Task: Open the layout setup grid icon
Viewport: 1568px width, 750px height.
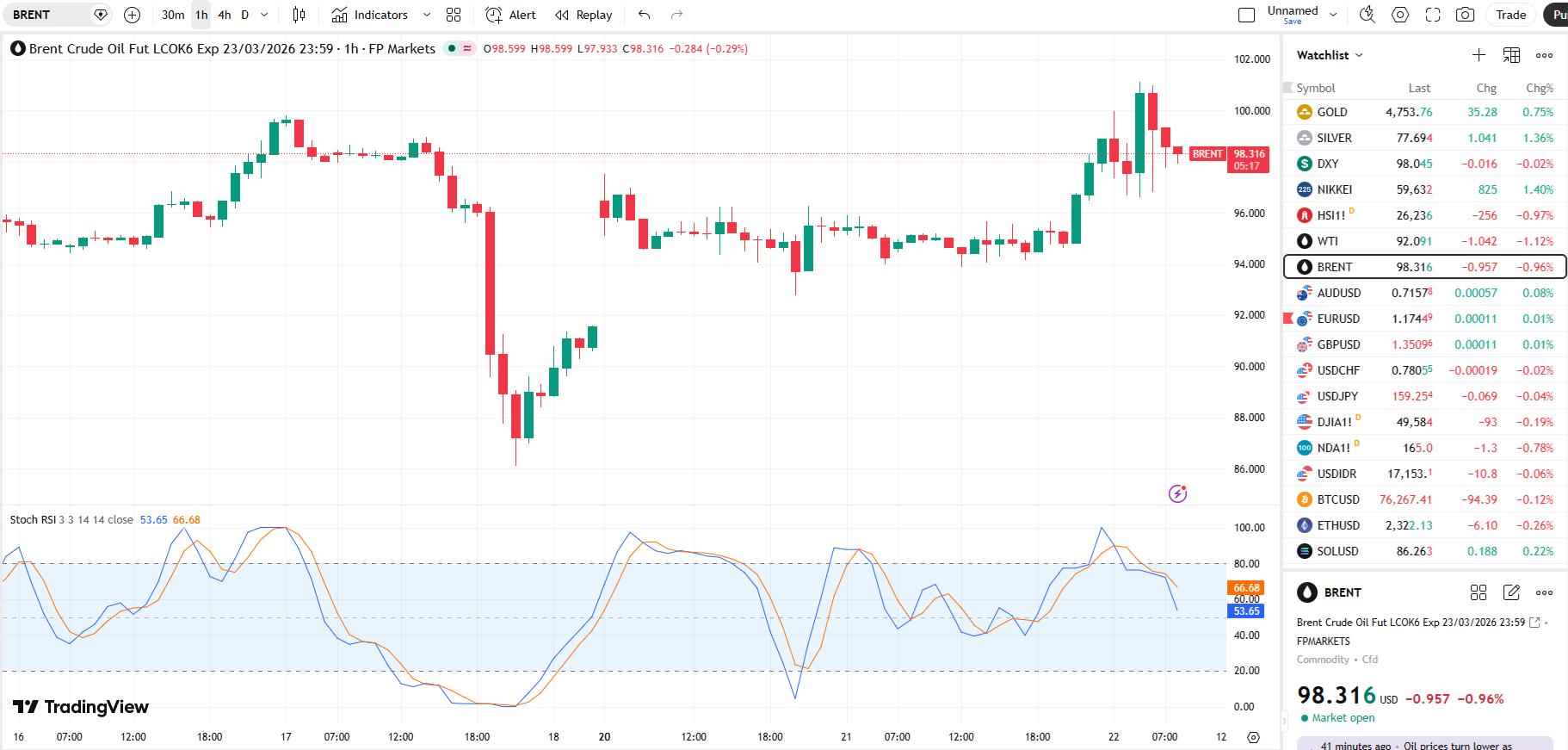Action: (454, 15)
